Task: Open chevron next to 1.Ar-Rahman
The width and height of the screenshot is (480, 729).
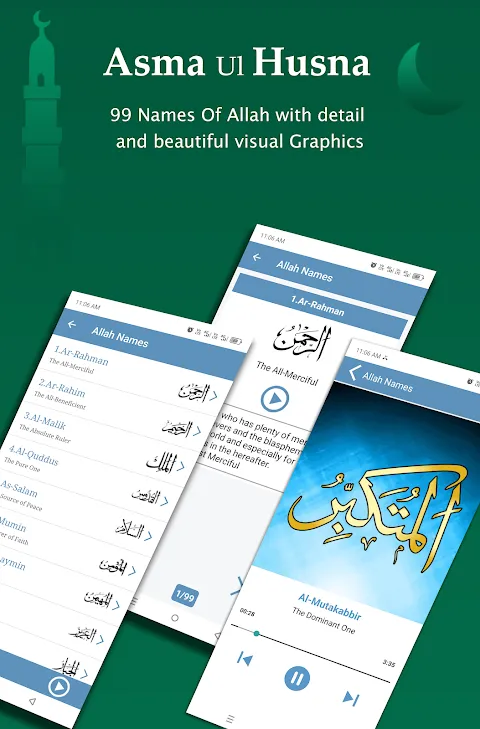Action: click(213, 396)
